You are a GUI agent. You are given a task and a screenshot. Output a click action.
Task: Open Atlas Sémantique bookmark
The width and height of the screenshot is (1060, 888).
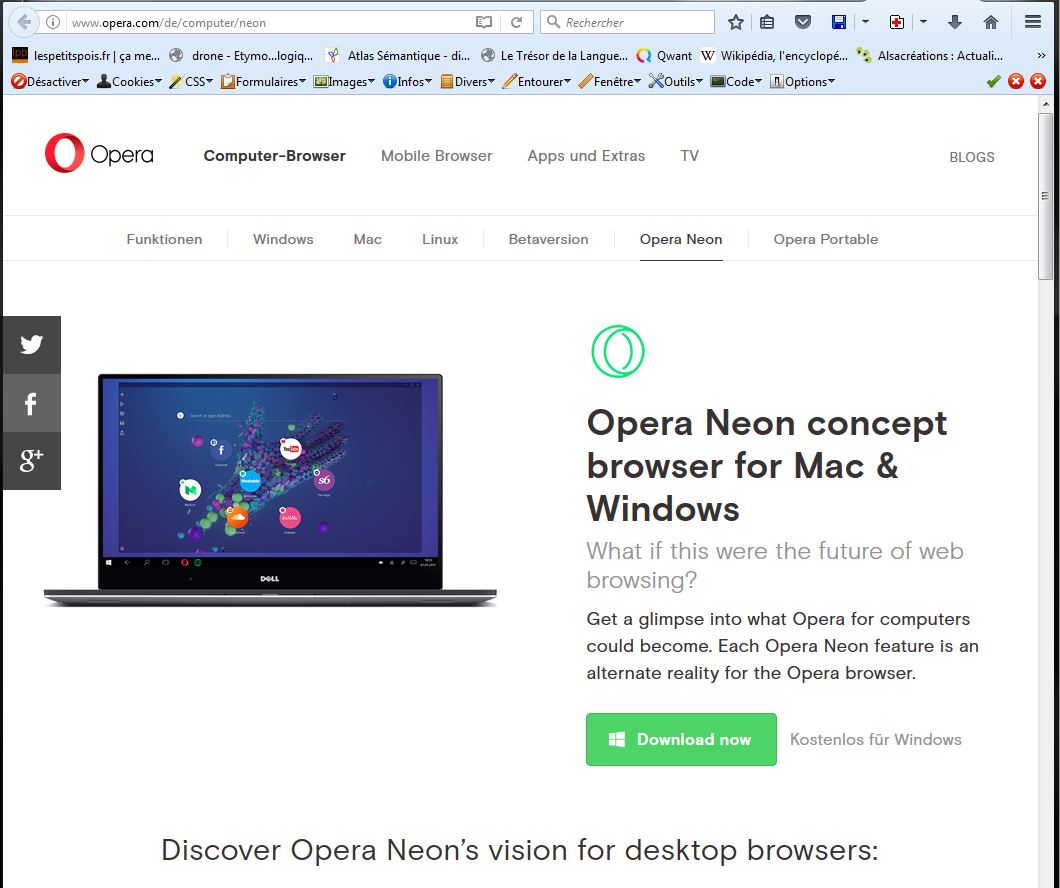(398, 55)
